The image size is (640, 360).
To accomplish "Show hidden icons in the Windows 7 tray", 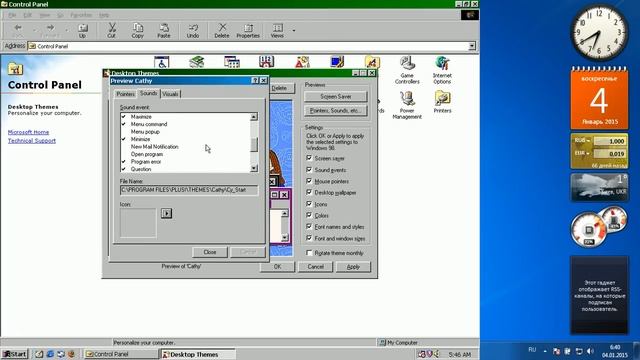I will (545, 351).
